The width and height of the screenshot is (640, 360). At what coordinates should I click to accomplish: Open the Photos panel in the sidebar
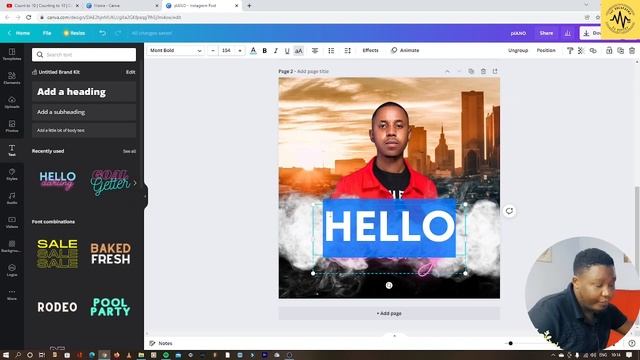pyautogui.click(x=12, y=126)
